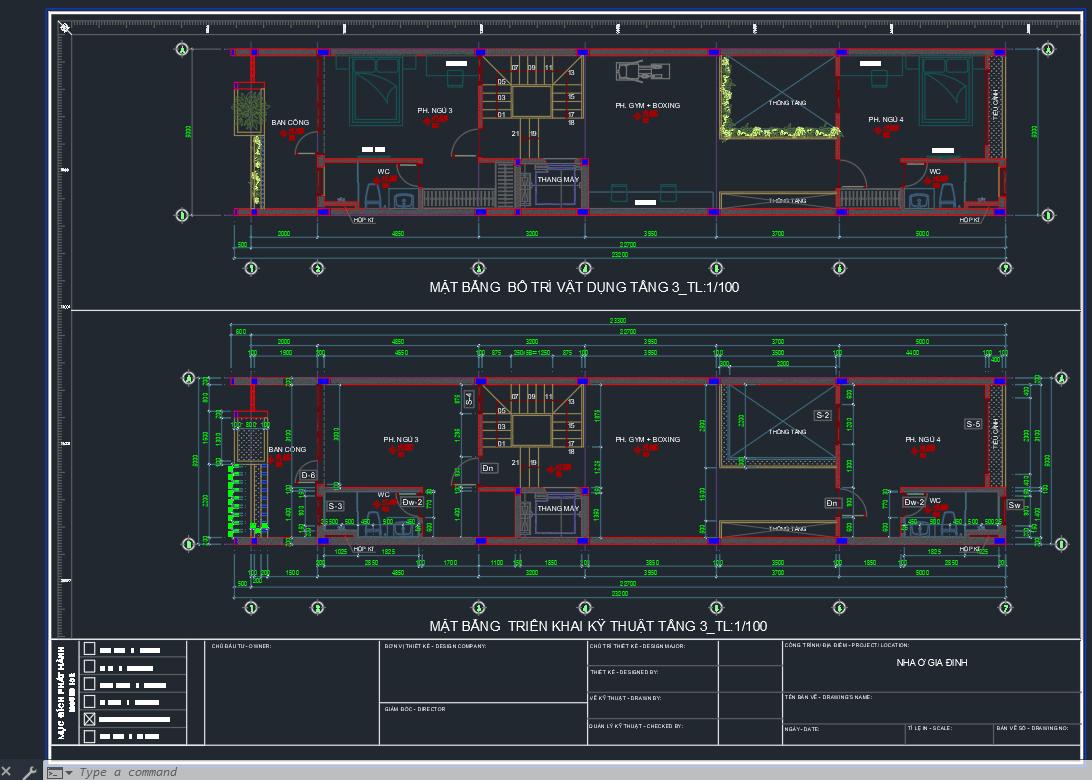Click the X-marked checkbox in title block
The height and width of the screenshot is (780, 1092).
[x=89, y=718]
